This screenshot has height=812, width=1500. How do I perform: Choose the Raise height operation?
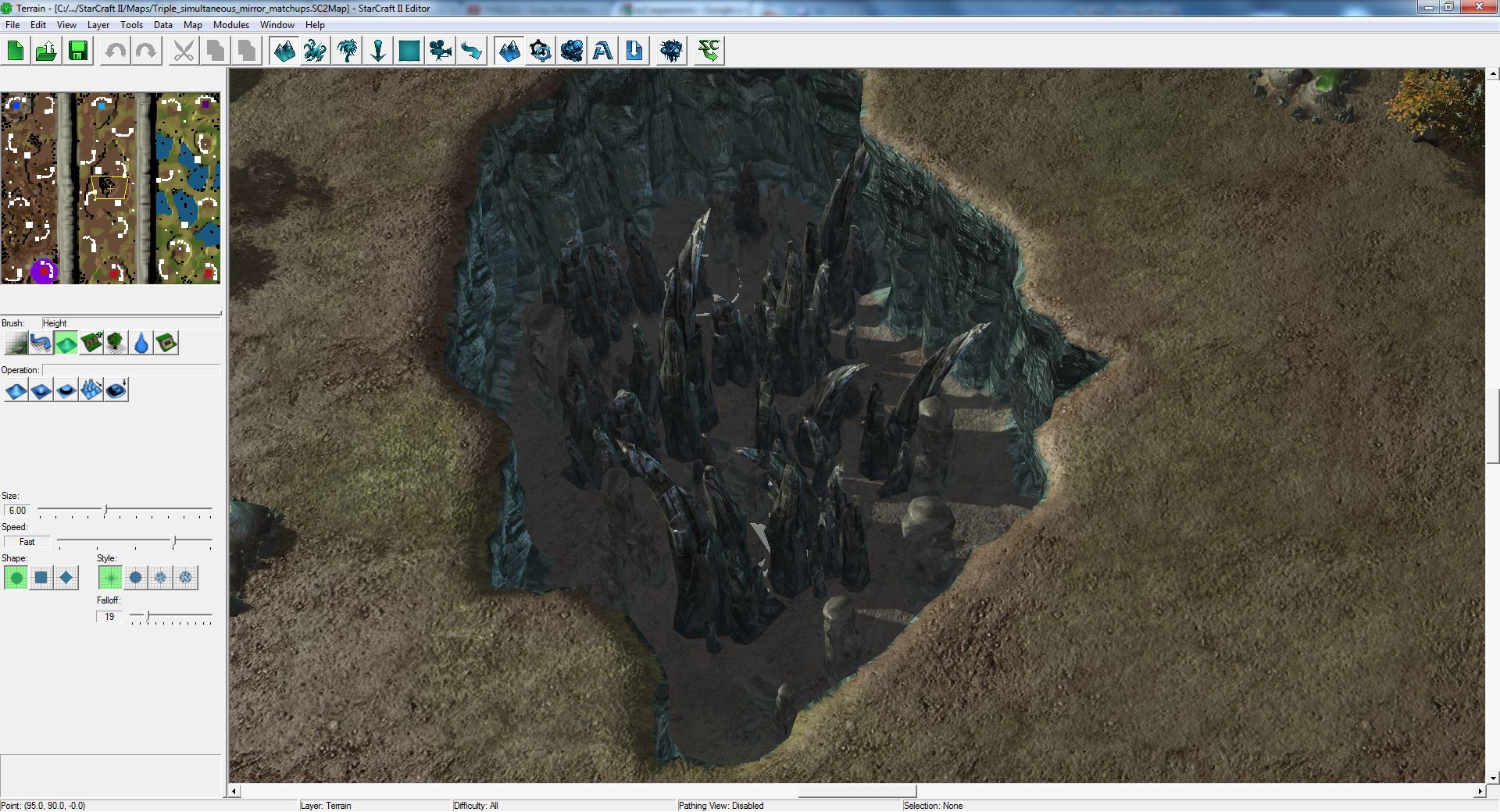pyautogui.click(x=16, y=390)
